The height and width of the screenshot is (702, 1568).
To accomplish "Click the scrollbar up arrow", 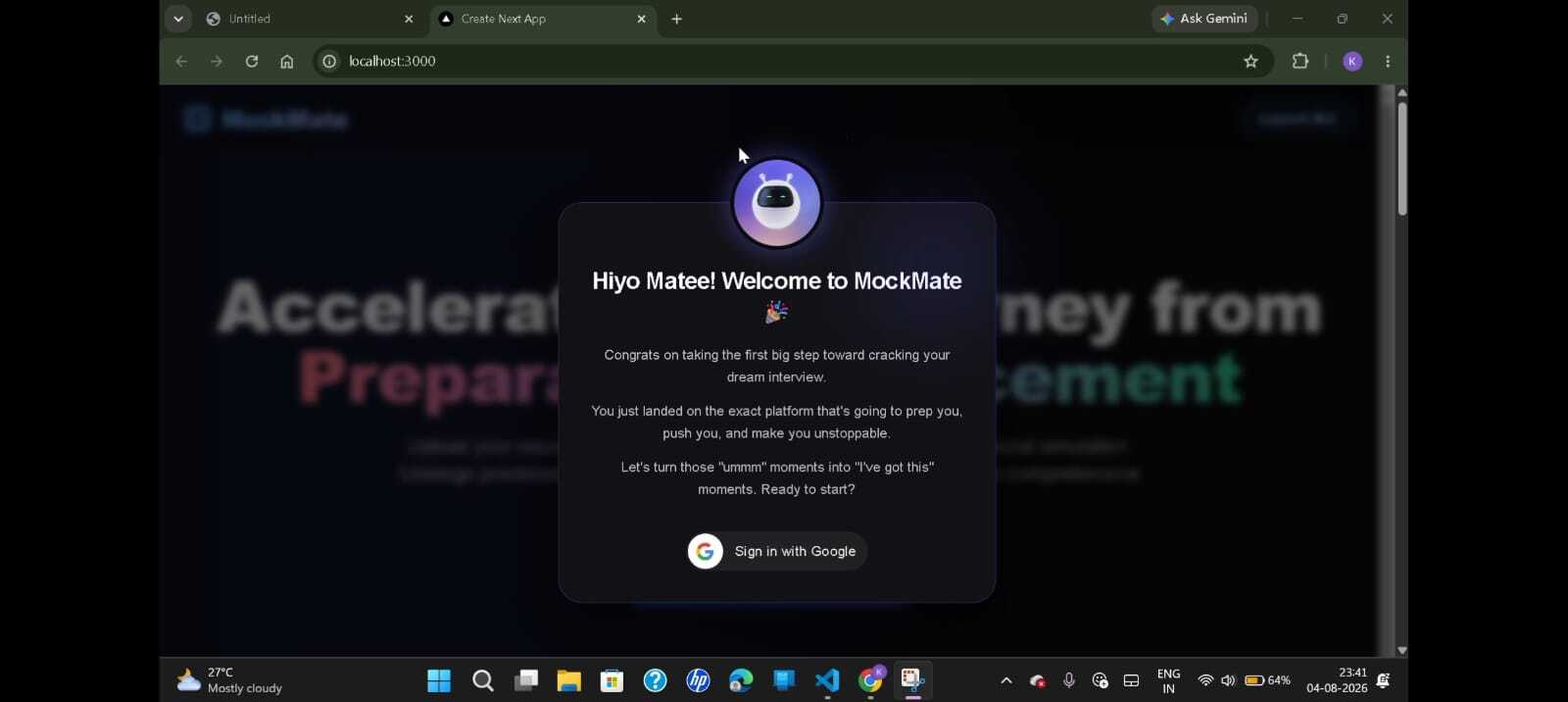I will (x=1402, y=92).
